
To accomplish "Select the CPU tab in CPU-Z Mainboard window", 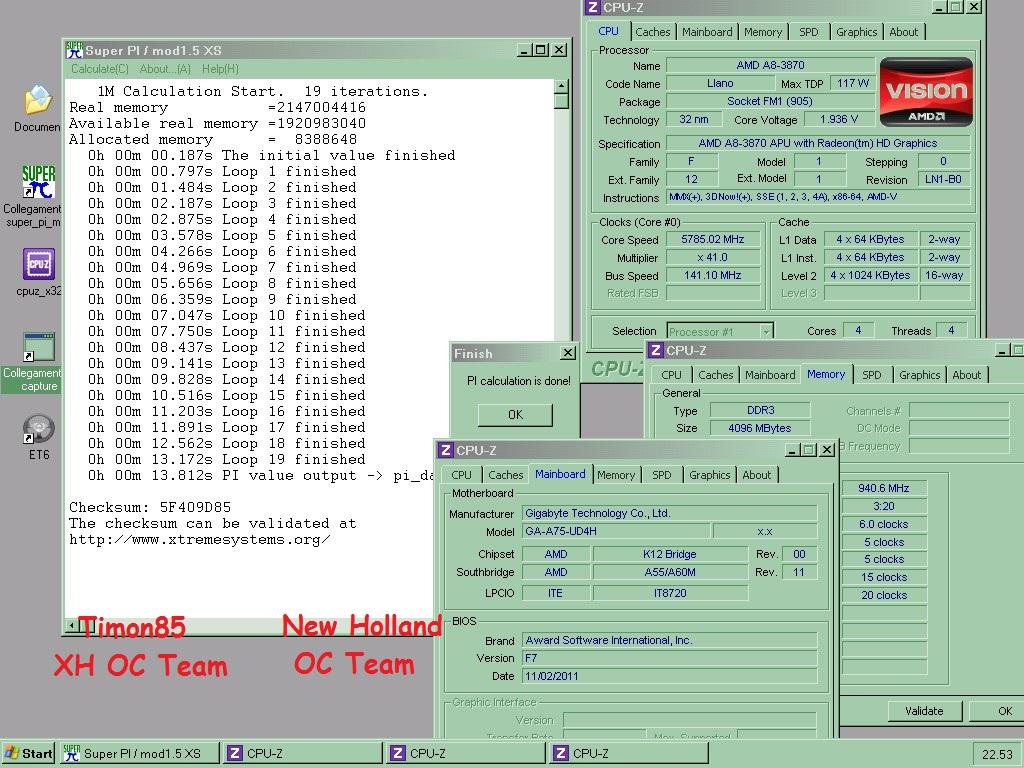I will [461, 475].
